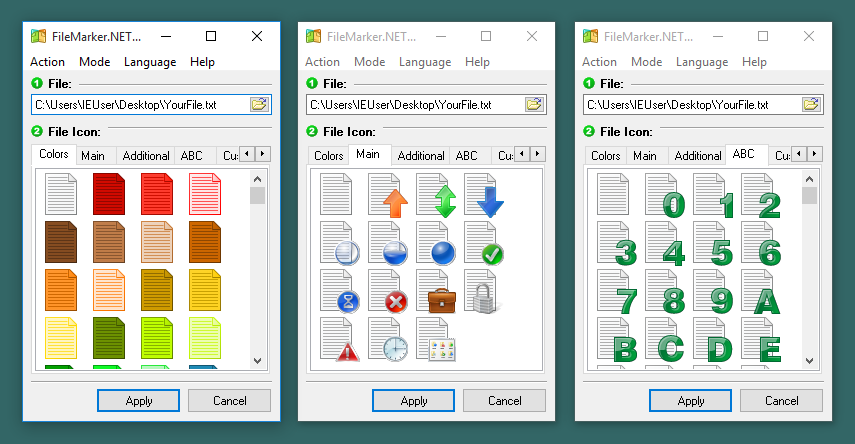
Task: Select the file icon with number 3
Action: 617,244
